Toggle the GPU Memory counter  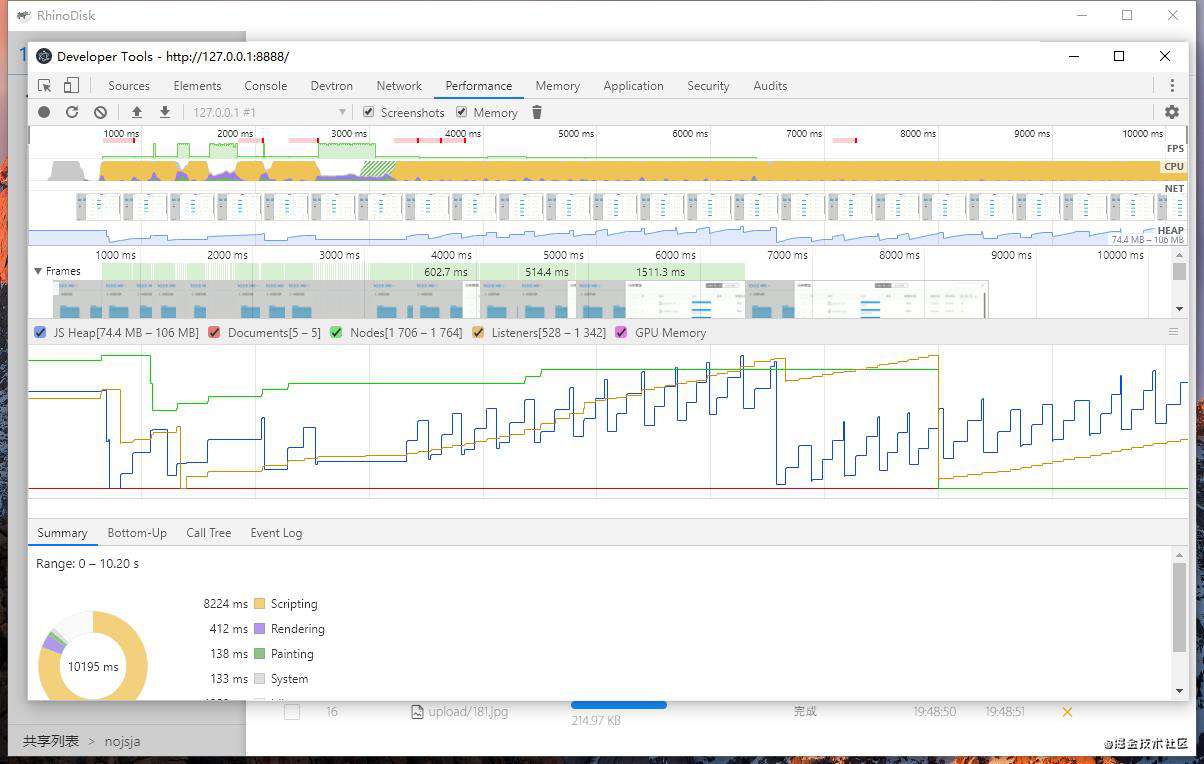[x=621, y=332]
